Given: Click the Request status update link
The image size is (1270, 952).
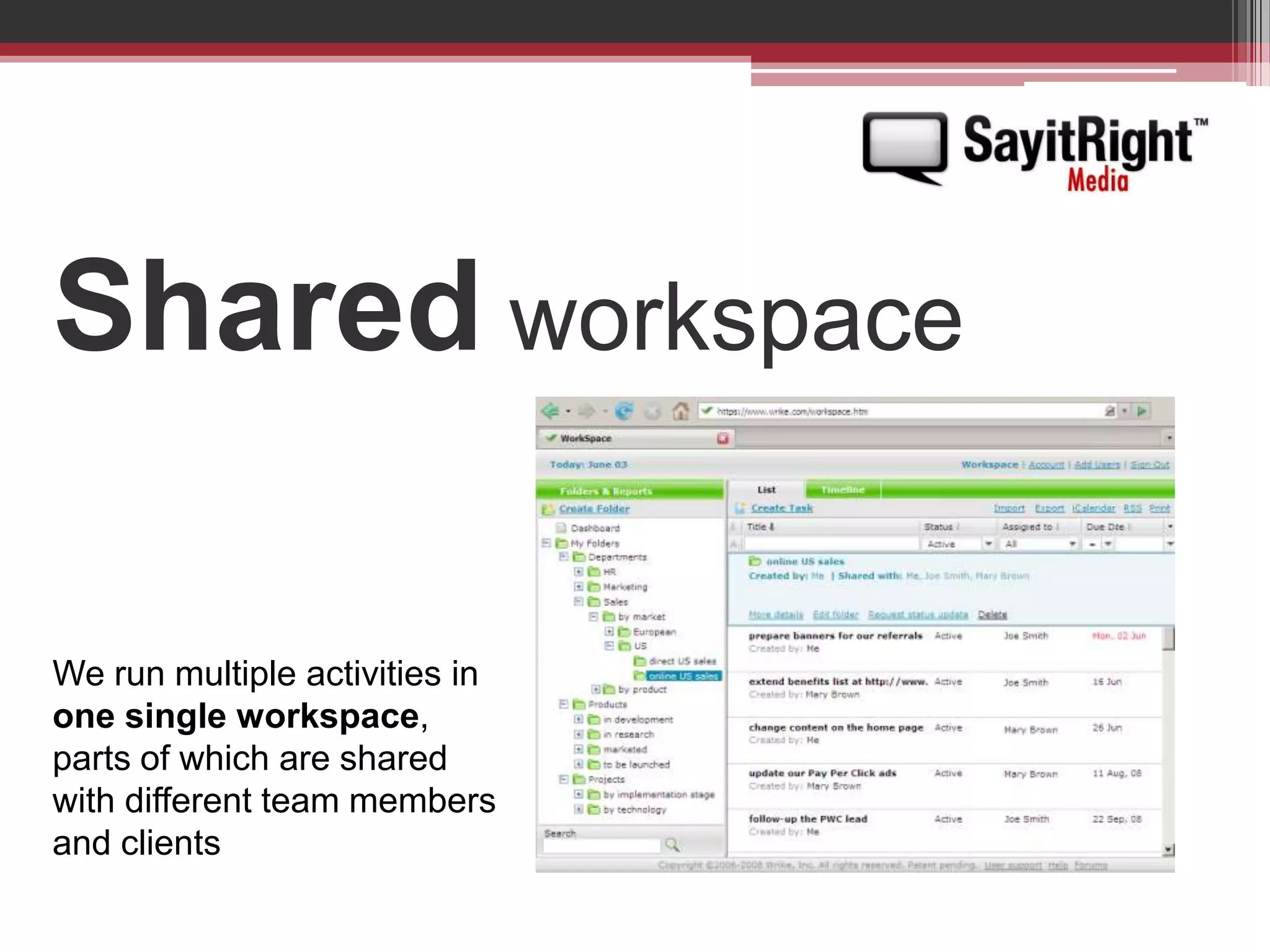Looking at the screenshot, I should [x=918, y=615].
